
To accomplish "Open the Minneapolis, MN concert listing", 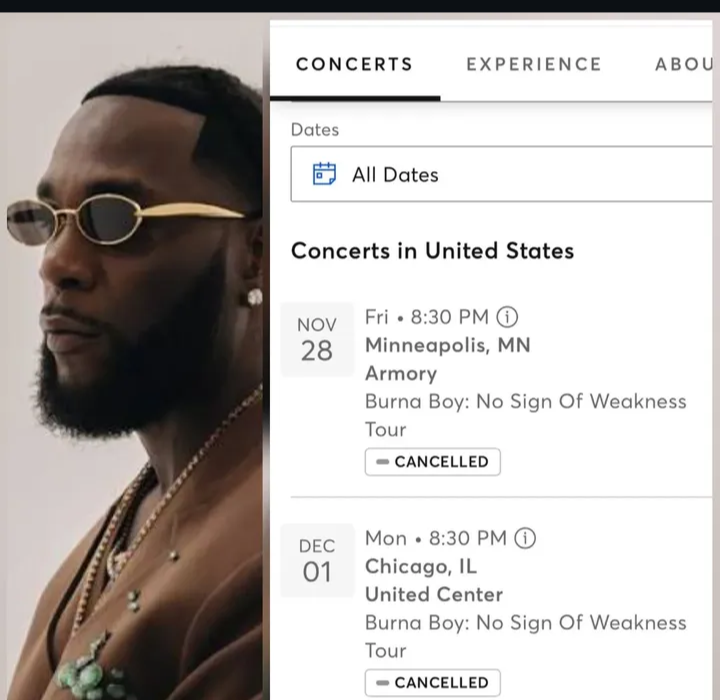I will [447, 345].
